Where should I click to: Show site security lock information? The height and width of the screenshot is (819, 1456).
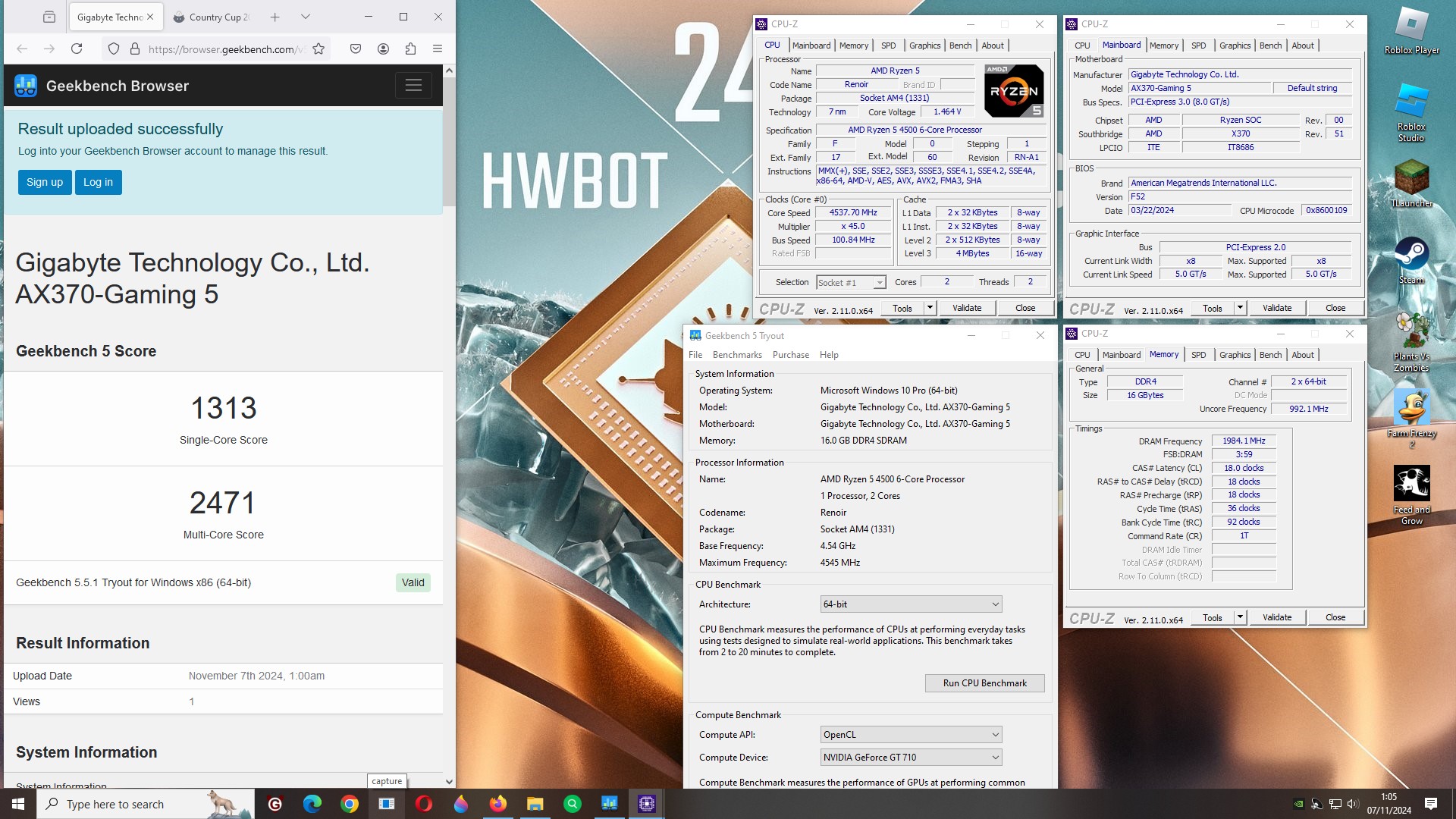[x=135, y=49]
